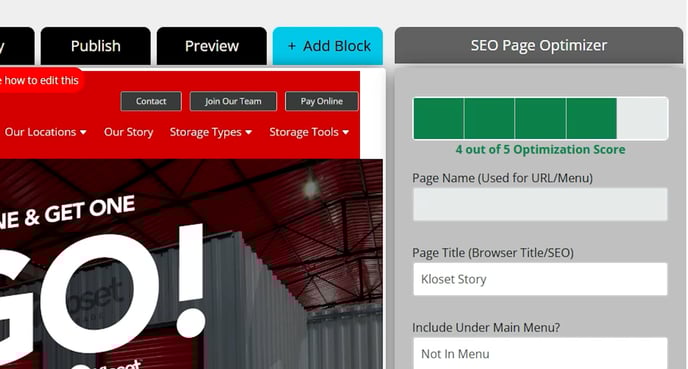Edit the Page Title field with Kloset Story
The image size is (688, 369).
(540, 279)
